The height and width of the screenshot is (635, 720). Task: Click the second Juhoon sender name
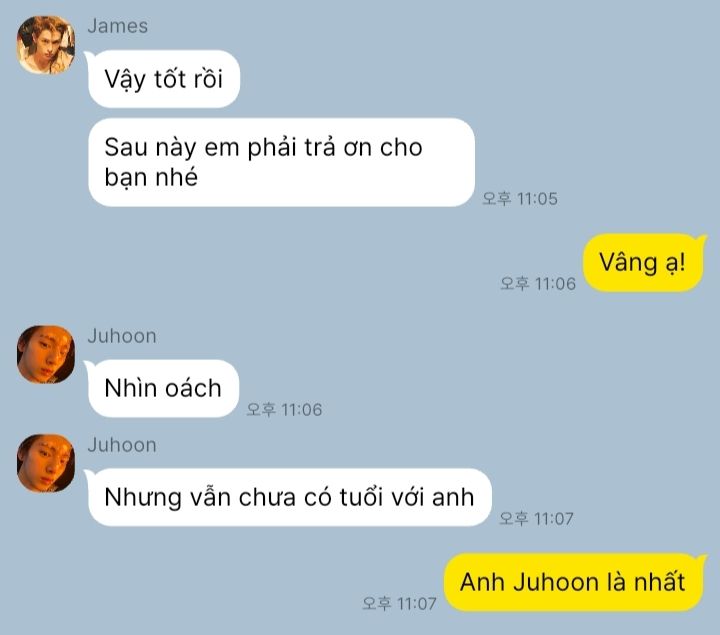pyautogui.click(x=122, y=445)
